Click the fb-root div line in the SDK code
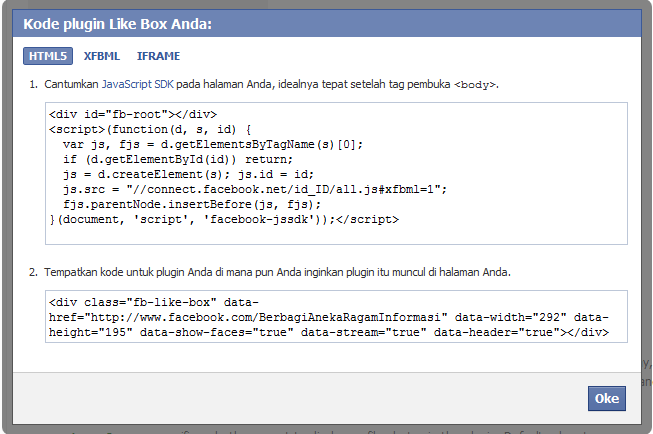The height and width of the screenshot is (434, 653). point(132,114)
